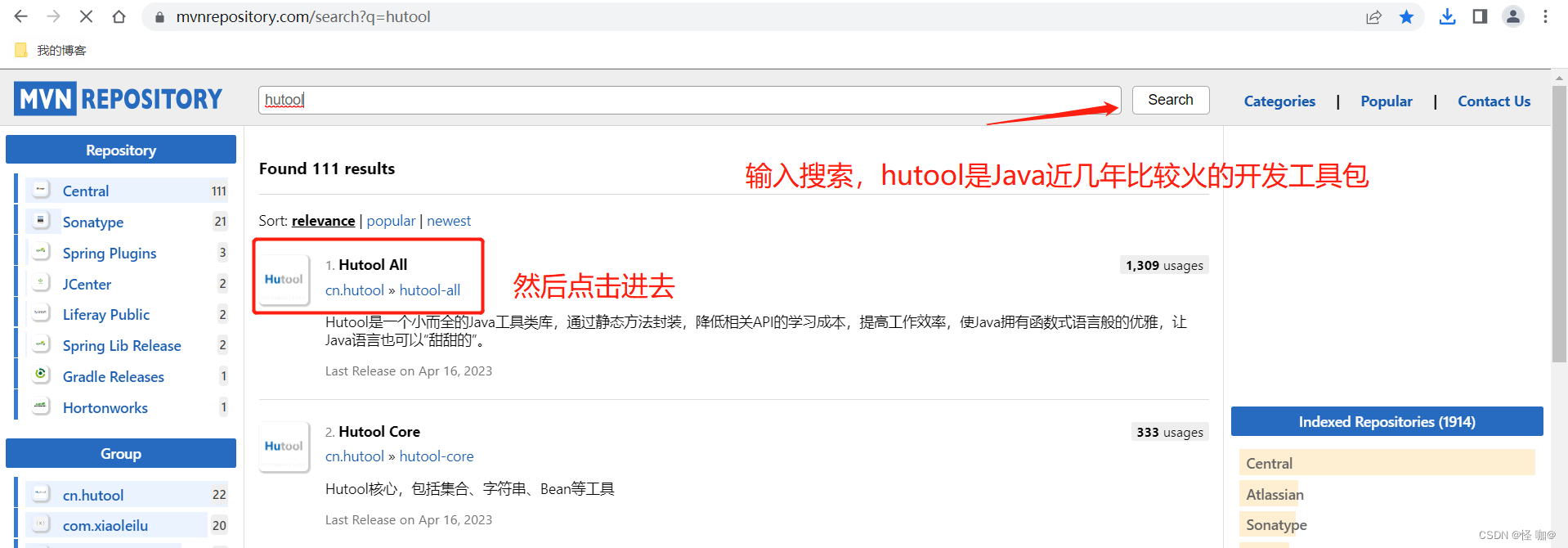The image size is (1568, 548).
Task: Filter by cn.hutool group
Action: (93, 495)
